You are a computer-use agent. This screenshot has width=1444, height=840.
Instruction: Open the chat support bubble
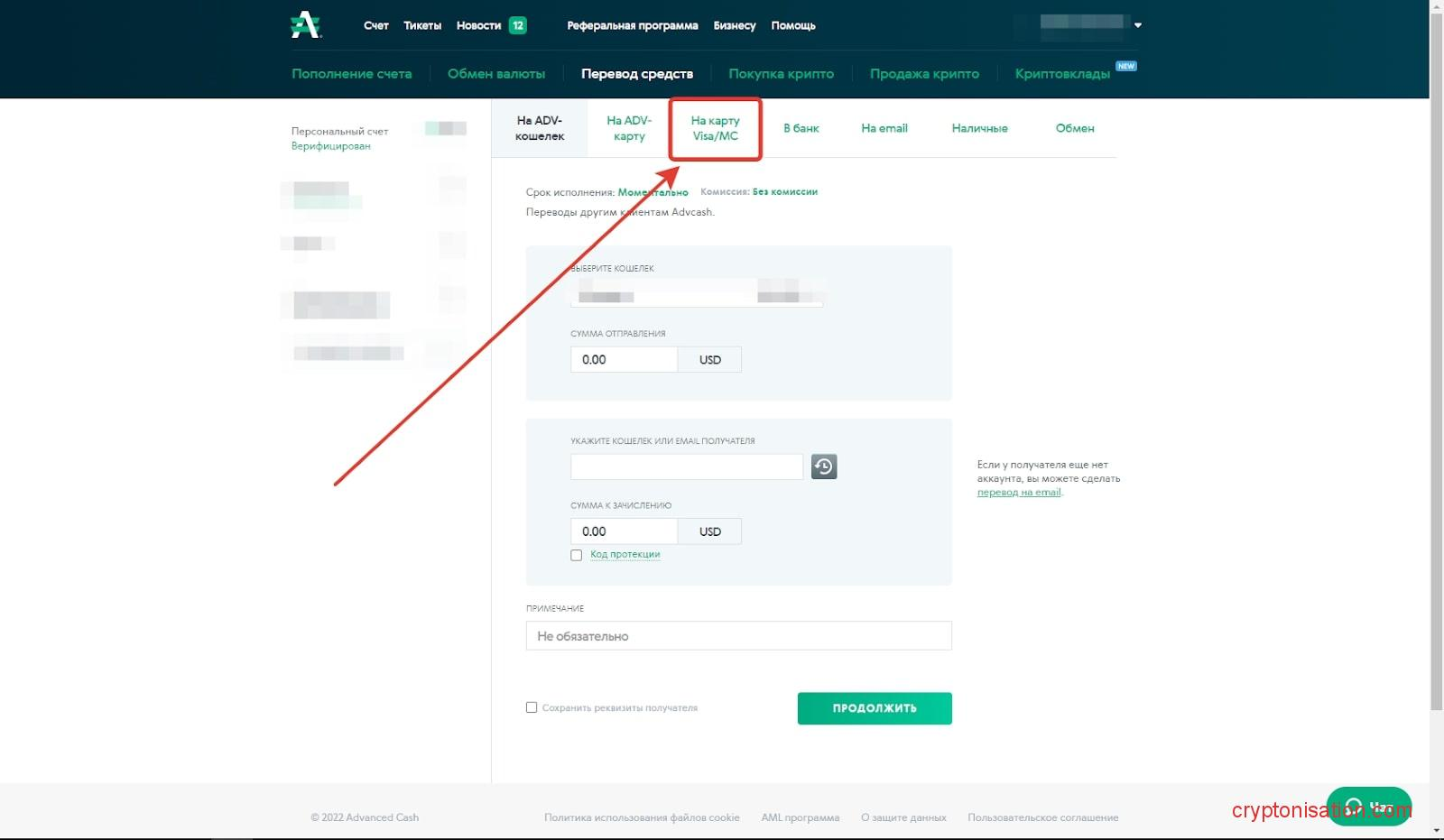[1368, 806]
